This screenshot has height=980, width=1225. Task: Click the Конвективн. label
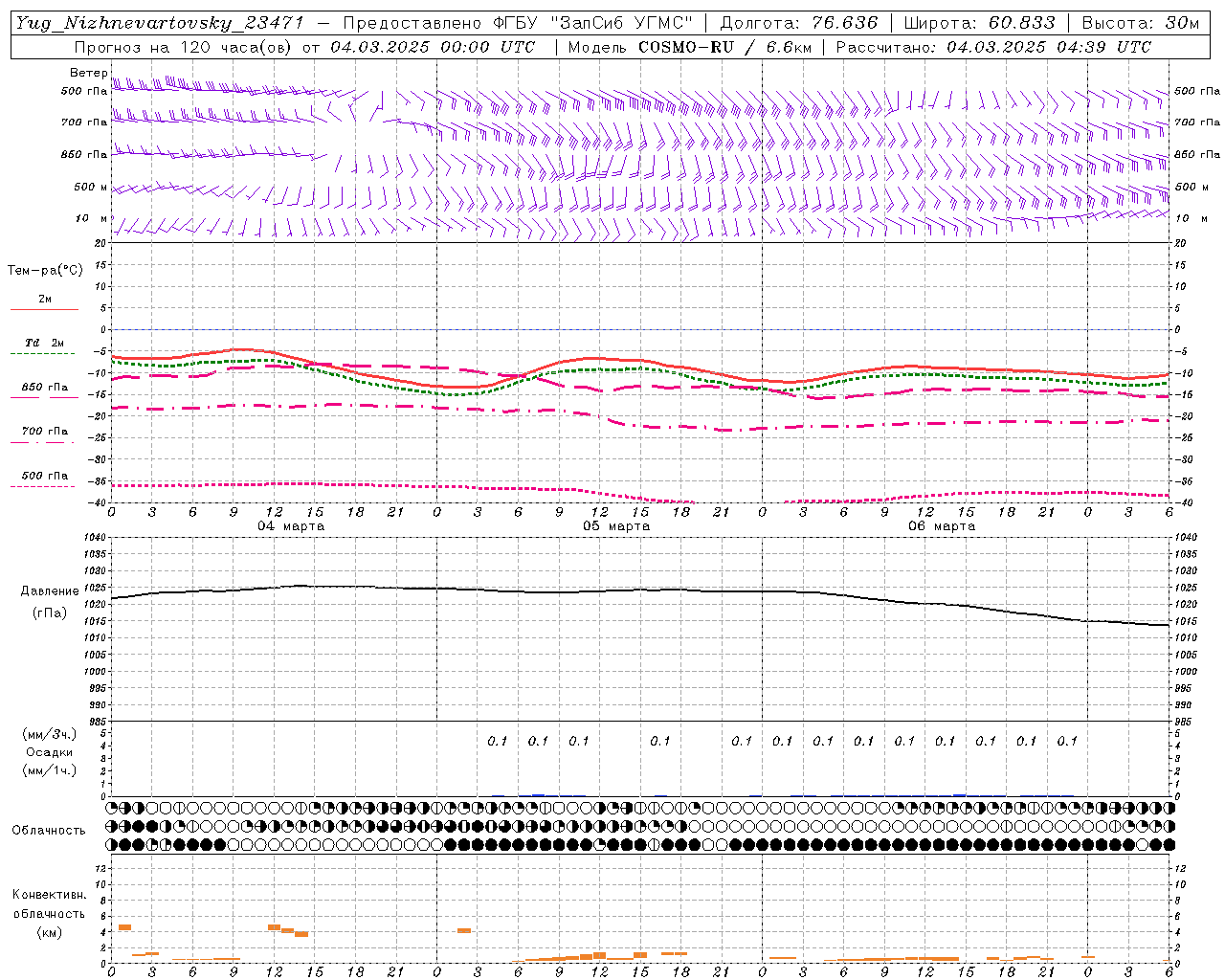pyautogui.click(x=49, y=895)
